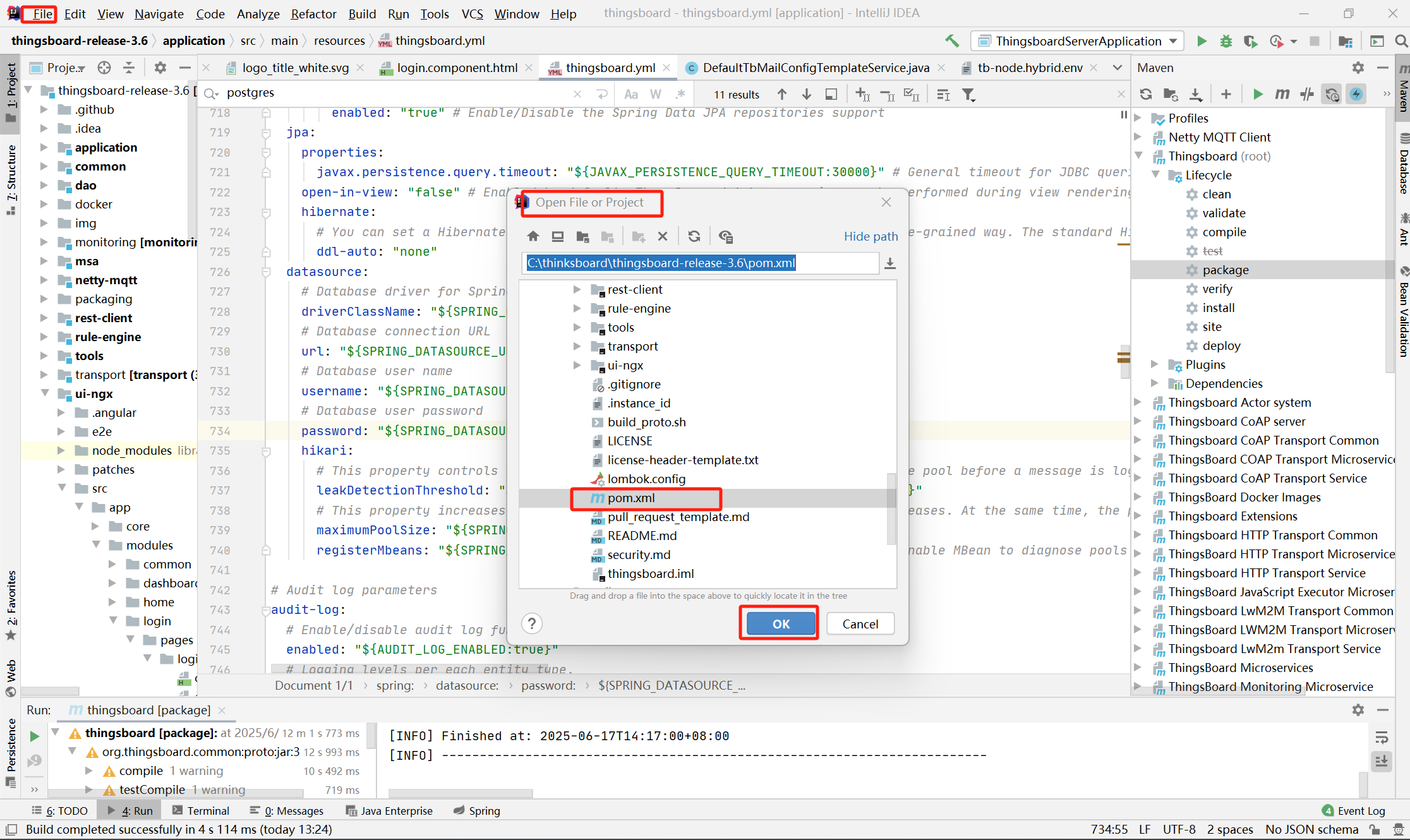Collapse ui-ngx folder in Project tree
Image resolution: width=1410 pixels, height=840 pixels.
point(44,393)
